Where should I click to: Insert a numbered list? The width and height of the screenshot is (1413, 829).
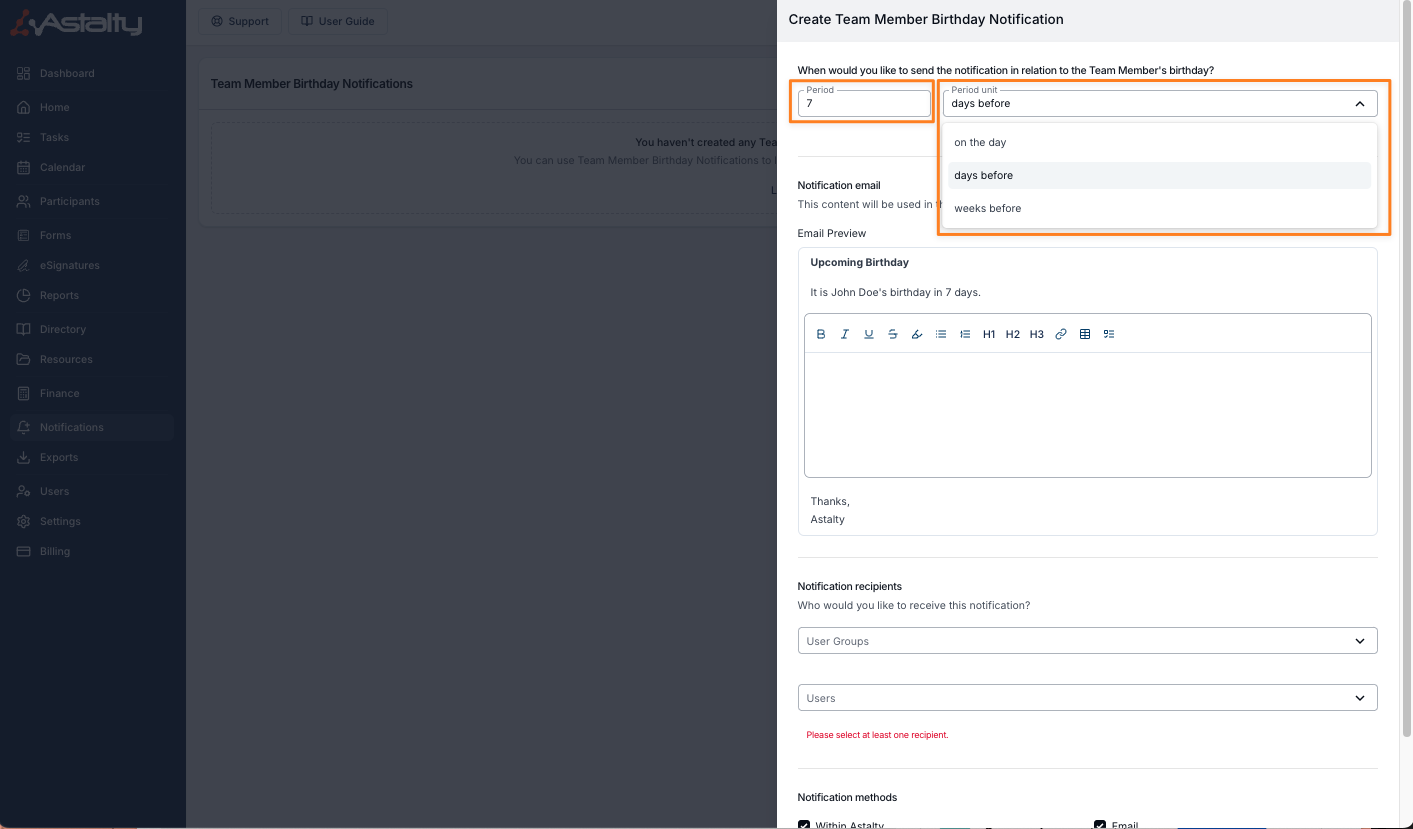(x=965, y=334)
